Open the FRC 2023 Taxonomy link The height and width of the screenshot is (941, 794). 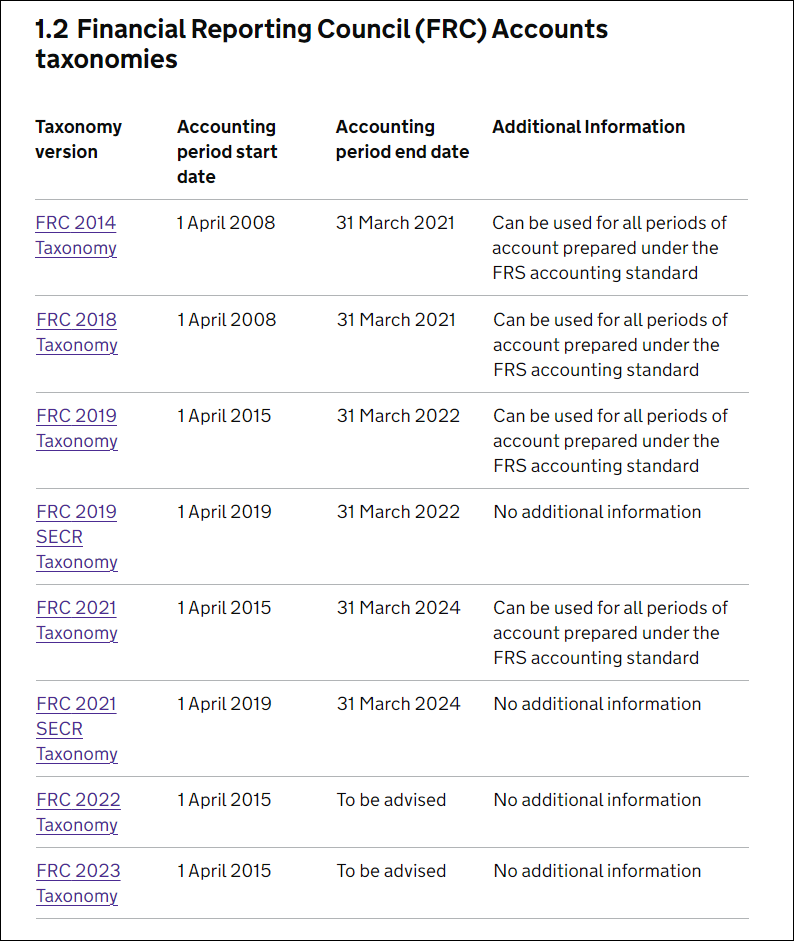(78, 883)
